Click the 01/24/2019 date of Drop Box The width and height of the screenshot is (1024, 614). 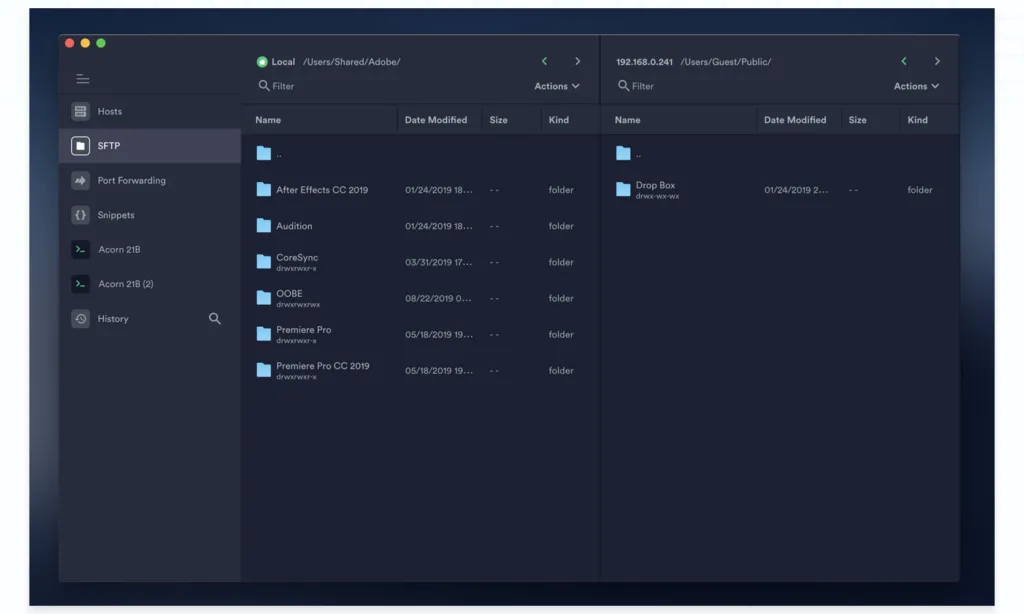(796, 190)
